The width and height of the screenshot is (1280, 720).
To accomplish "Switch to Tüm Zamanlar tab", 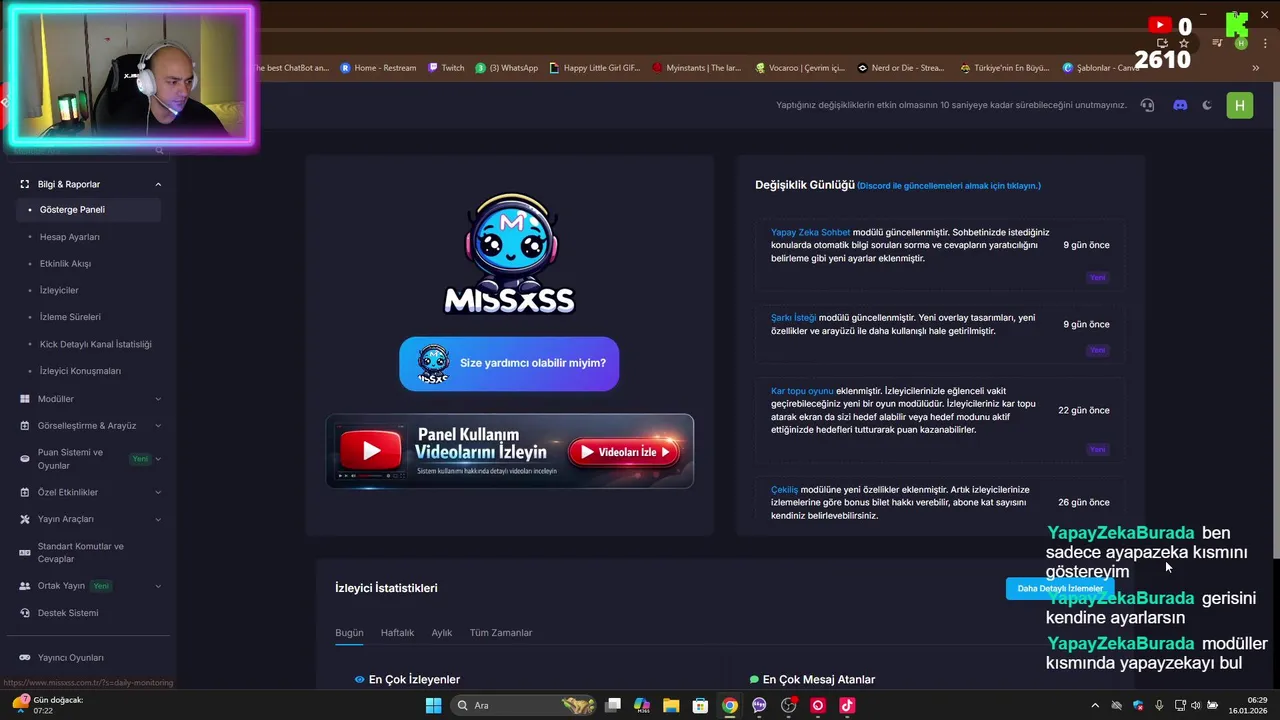I will pyautogui.click(x=501, y=633).
